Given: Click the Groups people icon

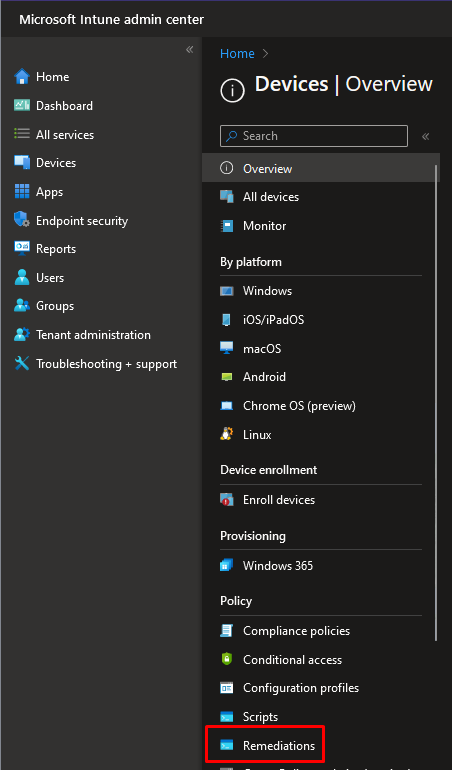Looking at the screenshot, I should [x=22, y=306].
